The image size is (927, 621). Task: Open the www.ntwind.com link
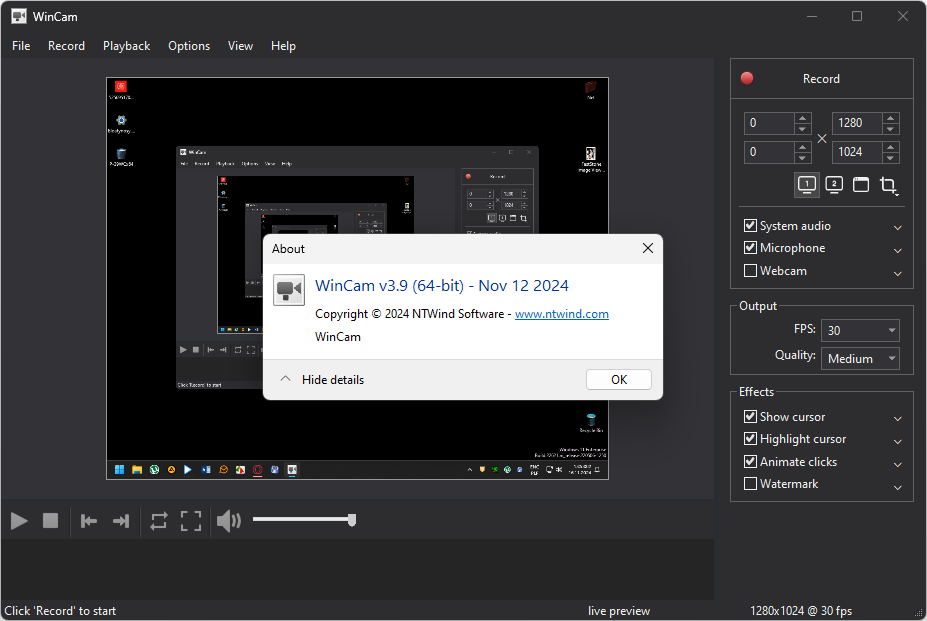coord(562,314)
